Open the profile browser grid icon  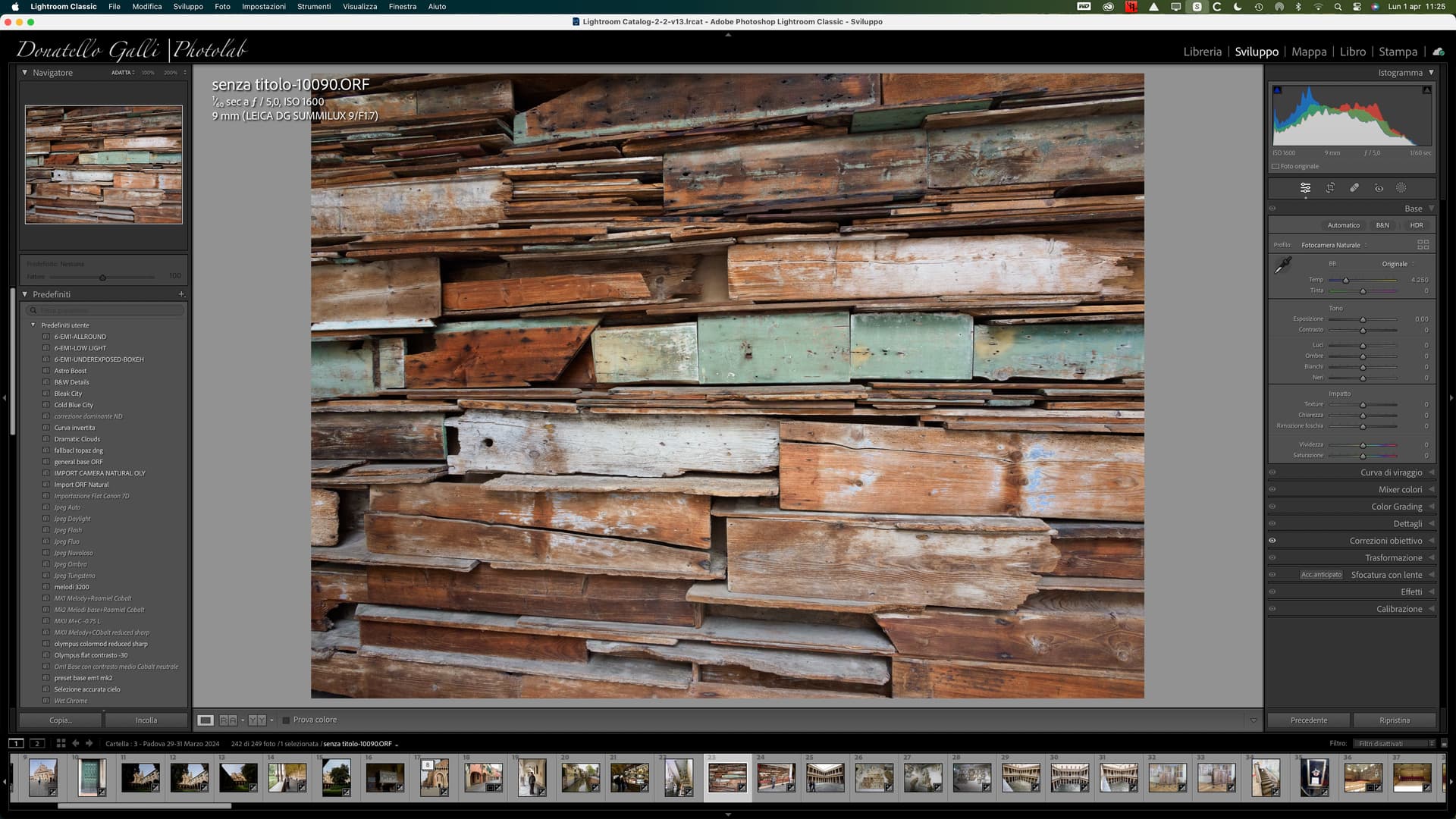click(x=1423, y=244)
